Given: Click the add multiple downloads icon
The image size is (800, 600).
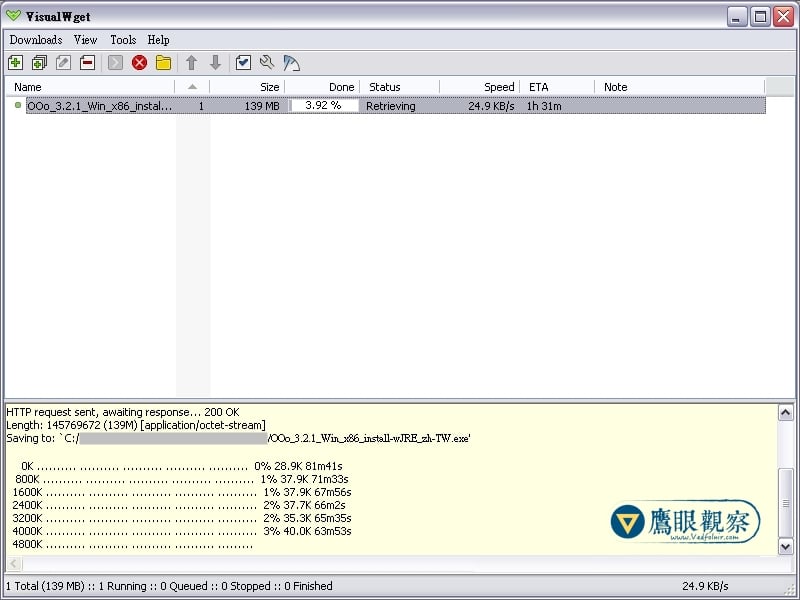Looking at the screenshot, I should [39, 63].
